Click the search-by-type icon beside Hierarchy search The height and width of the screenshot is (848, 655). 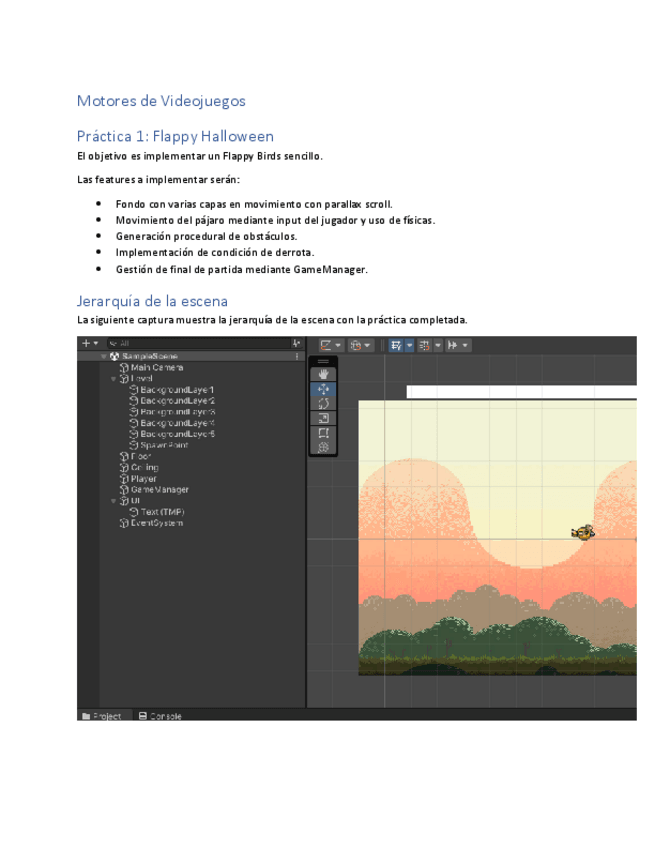tap(296, 343)
